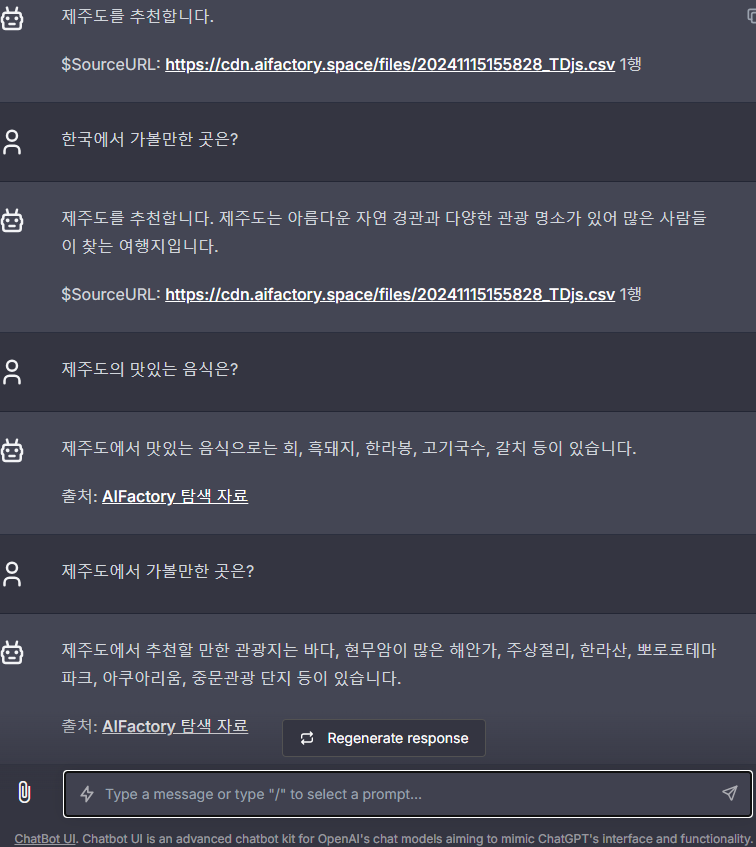Click the lightning bolt prompt icon
The height and width of the screenshot is (847, 756).
point(87,794)
